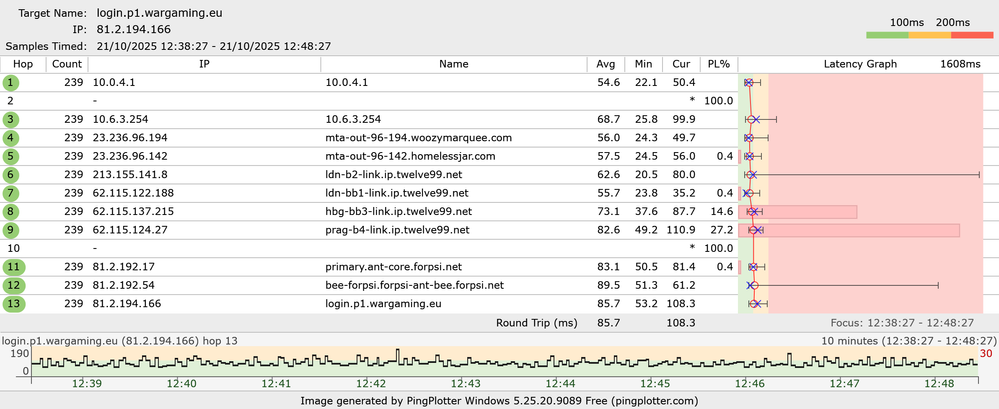Screen dimensions: 999x409
Task: Click hop 1 average 54.6
Action: (x=609, y=83)
